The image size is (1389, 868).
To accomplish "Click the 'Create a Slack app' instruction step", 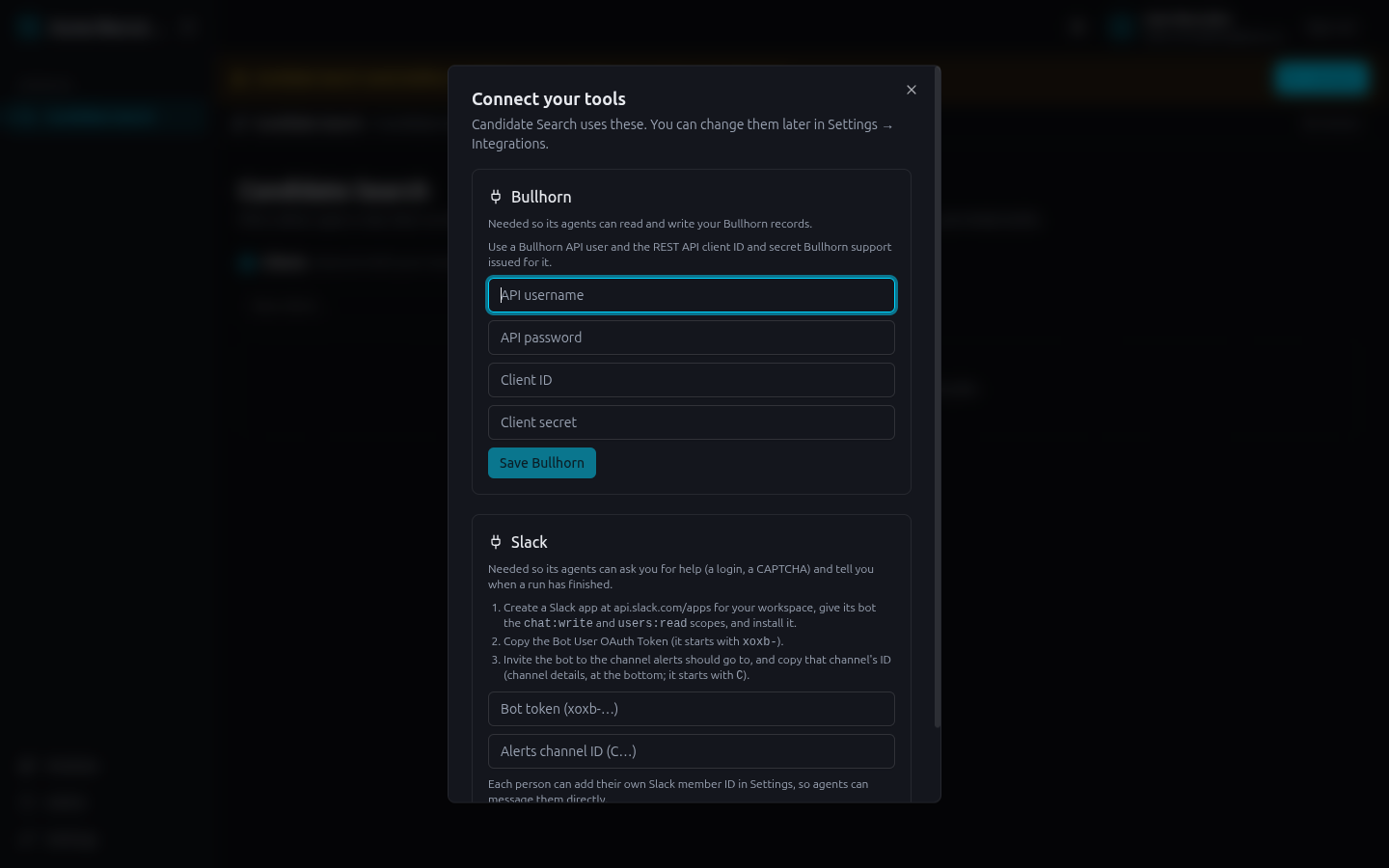I will 690,615.
